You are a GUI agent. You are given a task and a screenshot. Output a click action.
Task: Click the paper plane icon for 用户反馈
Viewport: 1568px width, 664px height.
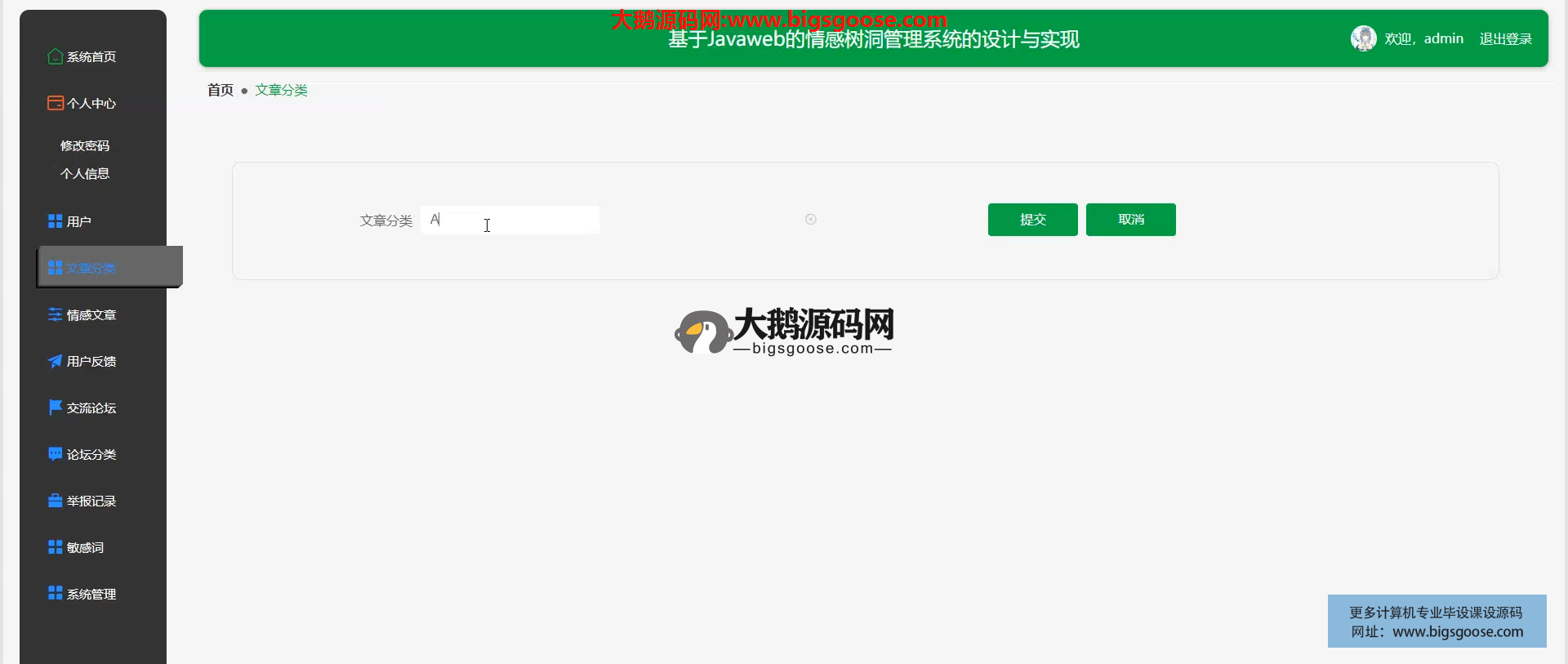tap(55, 361)
